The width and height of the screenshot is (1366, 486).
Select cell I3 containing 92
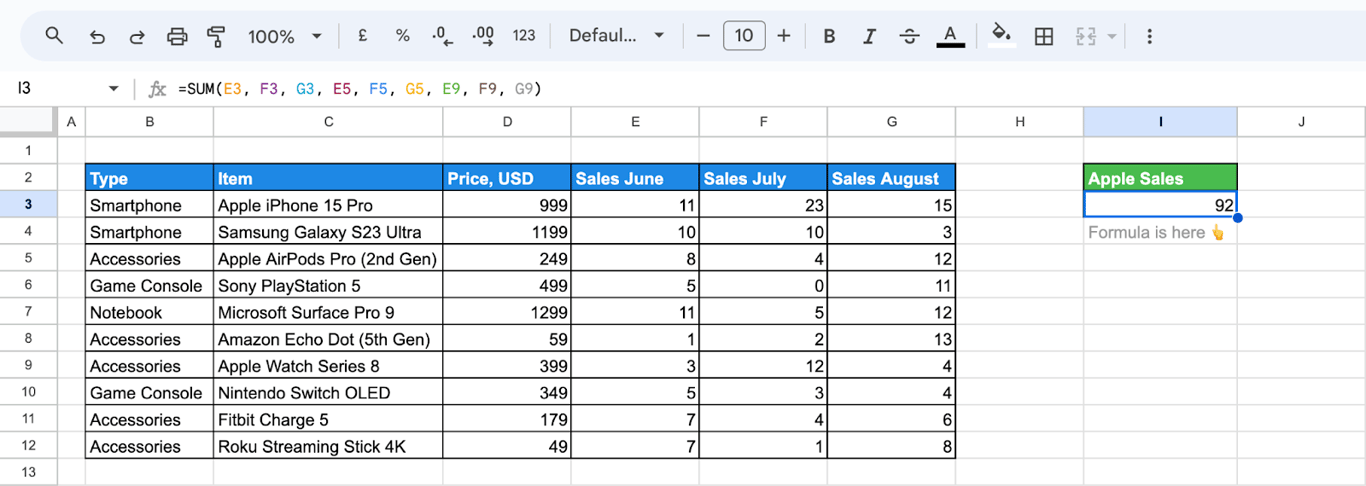pos(1160,205)
